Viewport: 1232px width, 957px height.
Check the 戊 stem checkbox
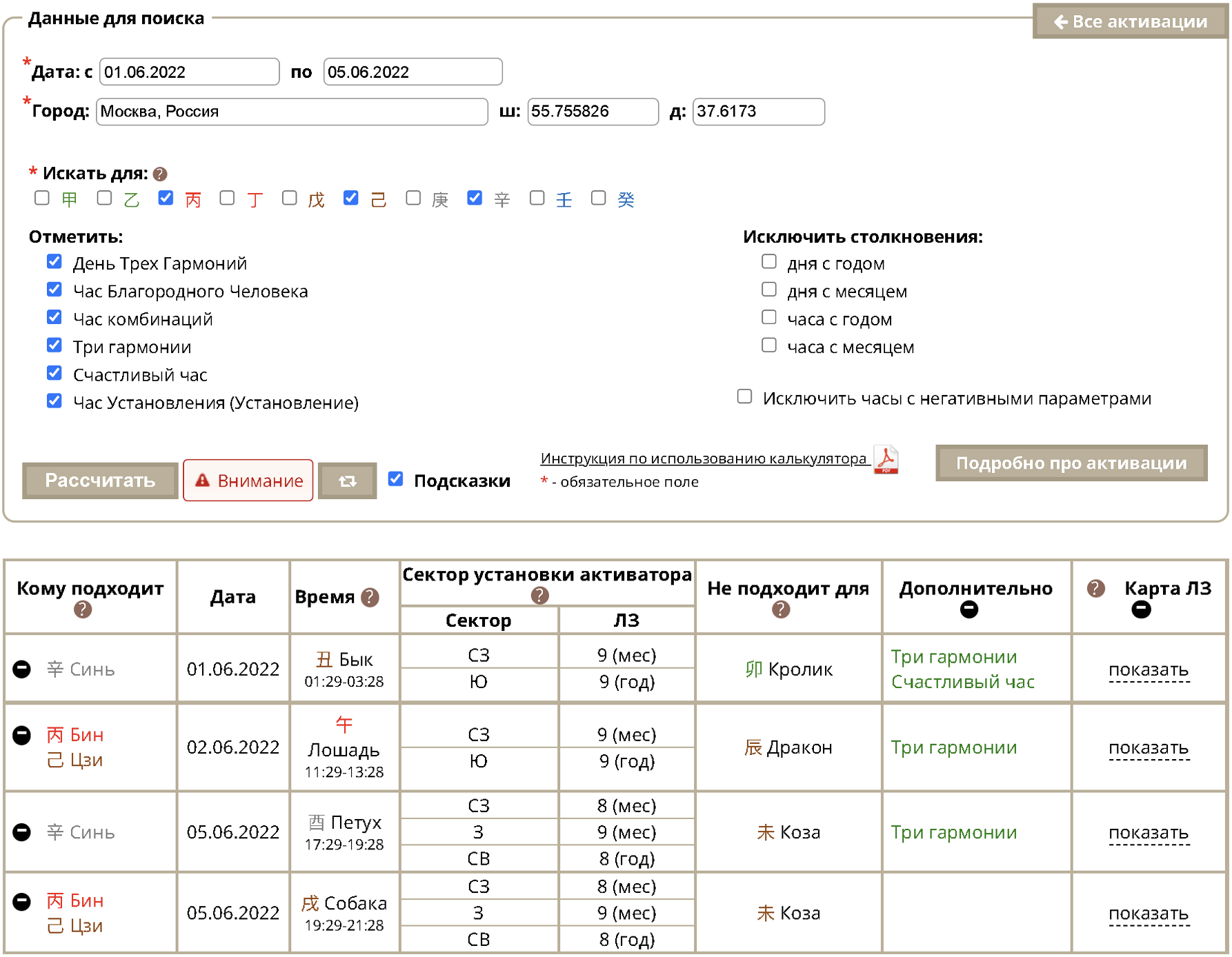[290, 199]
